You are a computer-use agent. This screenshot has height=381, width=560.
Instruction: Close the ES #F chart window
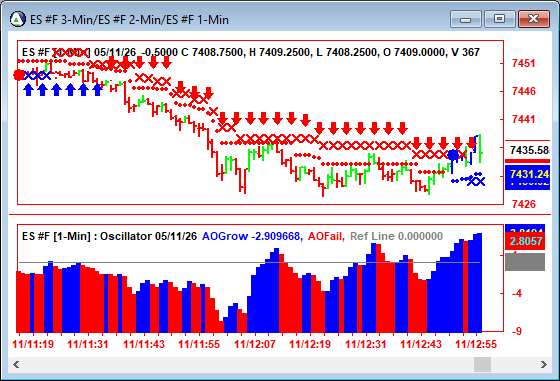pyautogui.click(x=534, y=19)
